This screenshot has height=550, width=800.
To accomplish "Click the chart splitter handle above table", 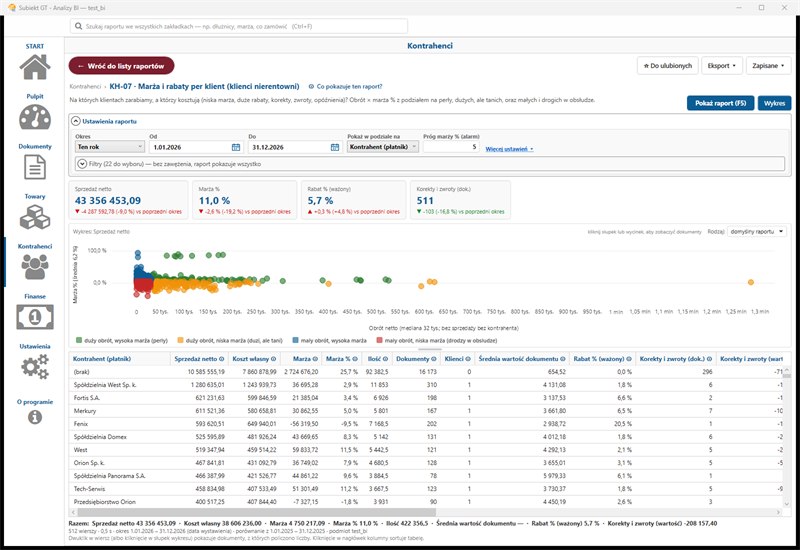I will tap(430, 349).
